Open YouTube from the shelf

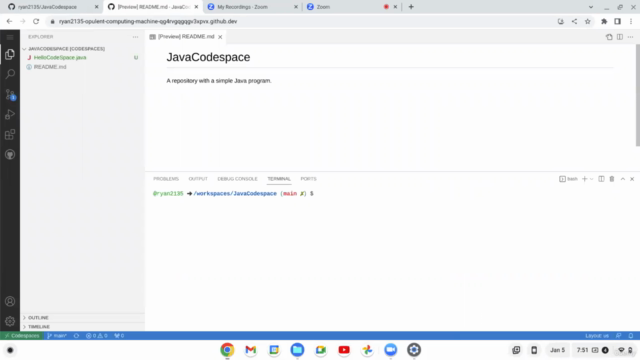(344, 350)
